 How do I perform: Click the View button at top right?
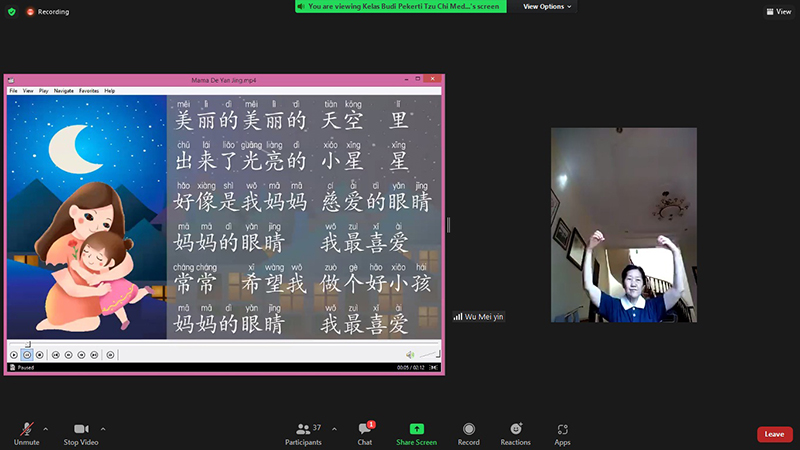click(x=778, y=11)
